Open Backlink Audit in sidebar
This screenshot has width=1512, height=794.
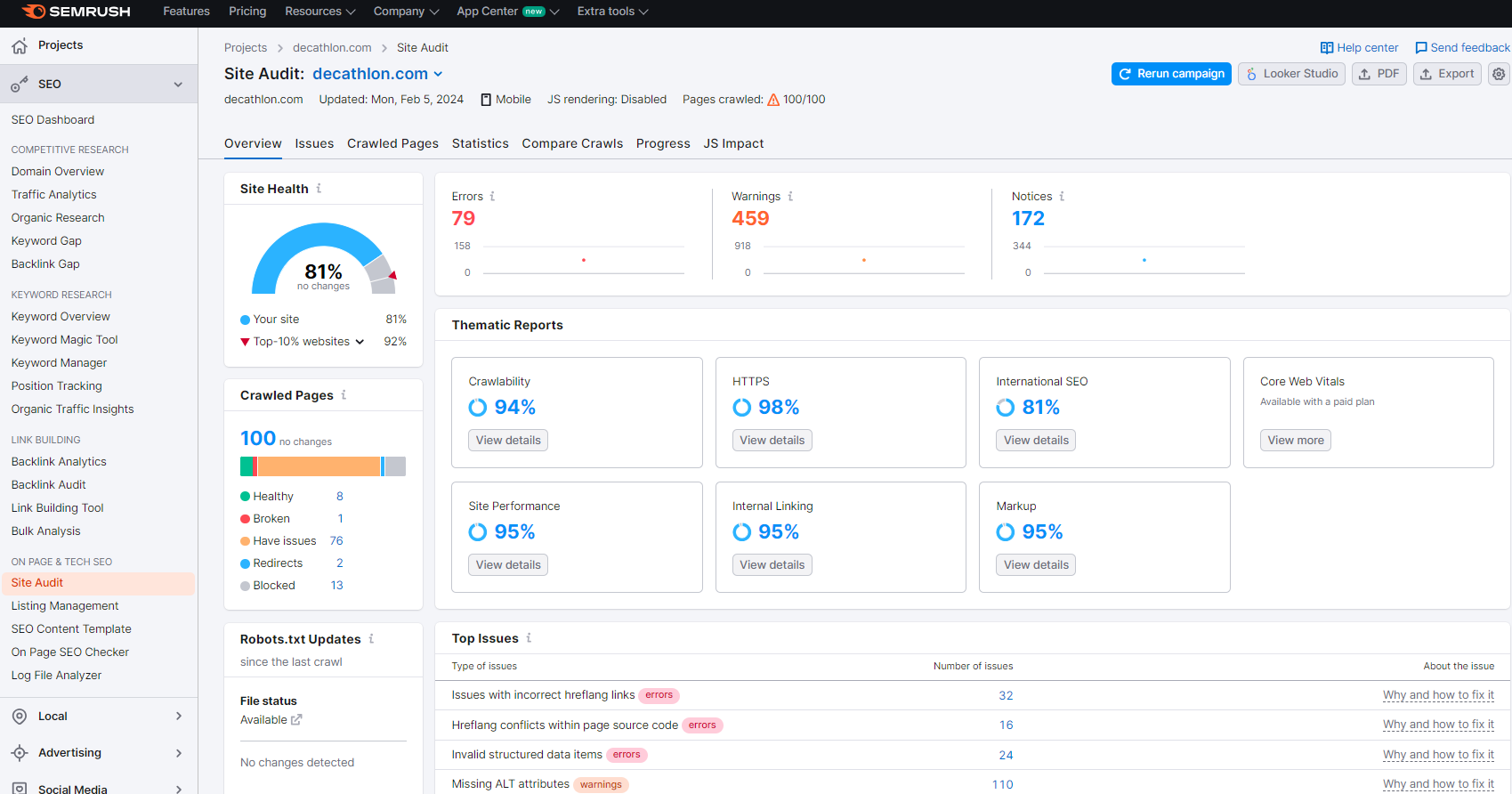[x=49, y=485]
